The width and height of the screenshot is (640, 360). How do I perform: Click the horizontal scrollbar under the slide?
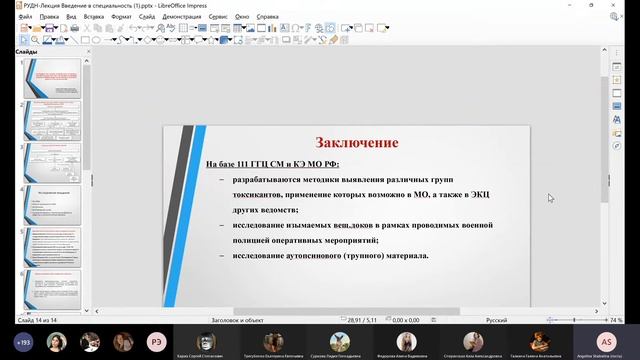pos(347,311)
